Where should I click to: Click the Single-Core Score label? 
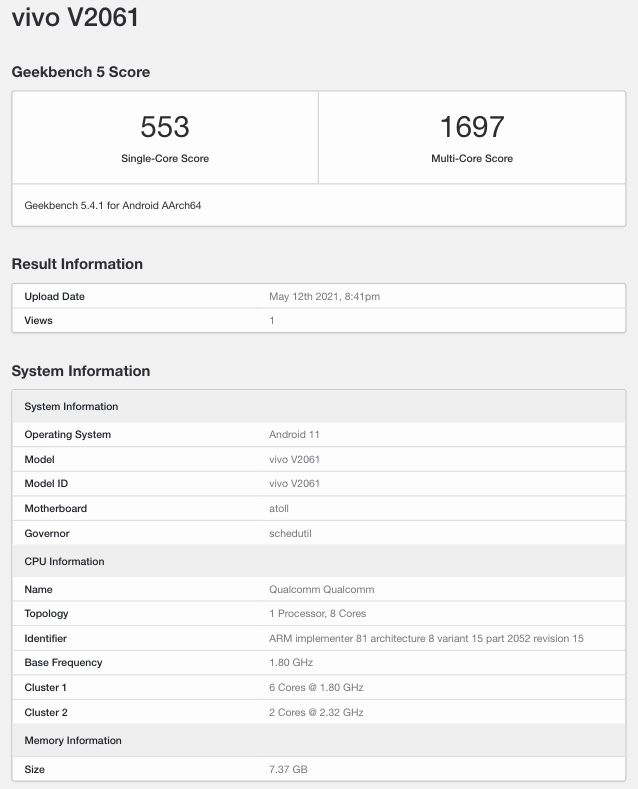tap(165, 159)
